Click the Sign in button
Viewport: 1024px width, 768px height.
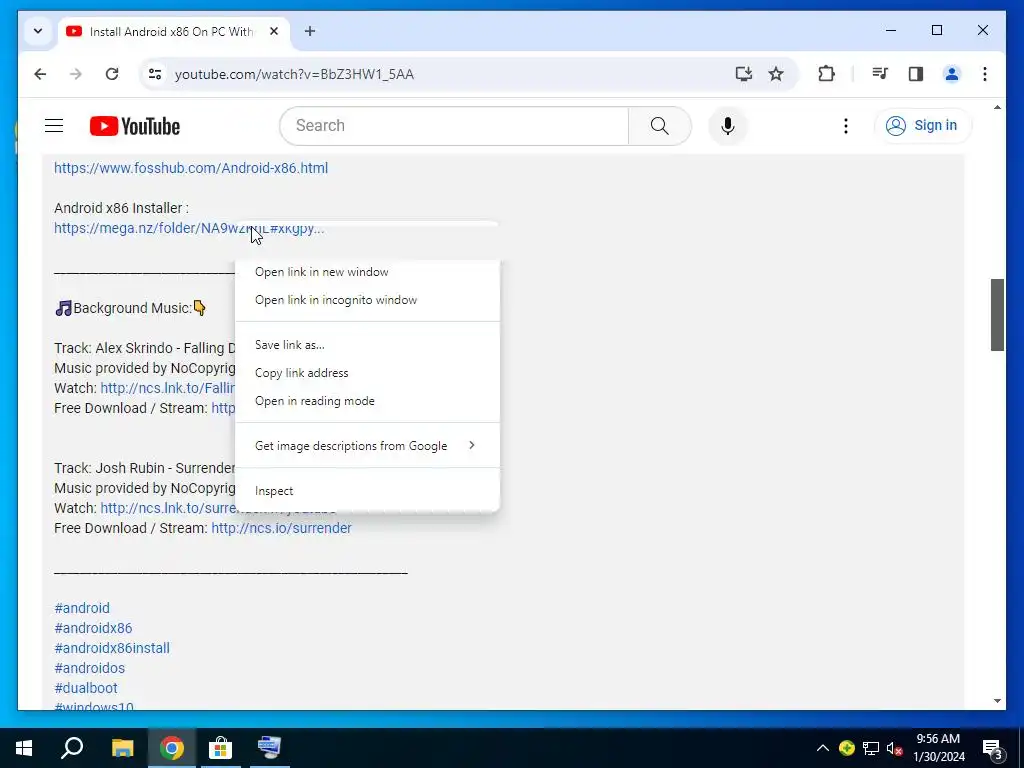point(923,125)
